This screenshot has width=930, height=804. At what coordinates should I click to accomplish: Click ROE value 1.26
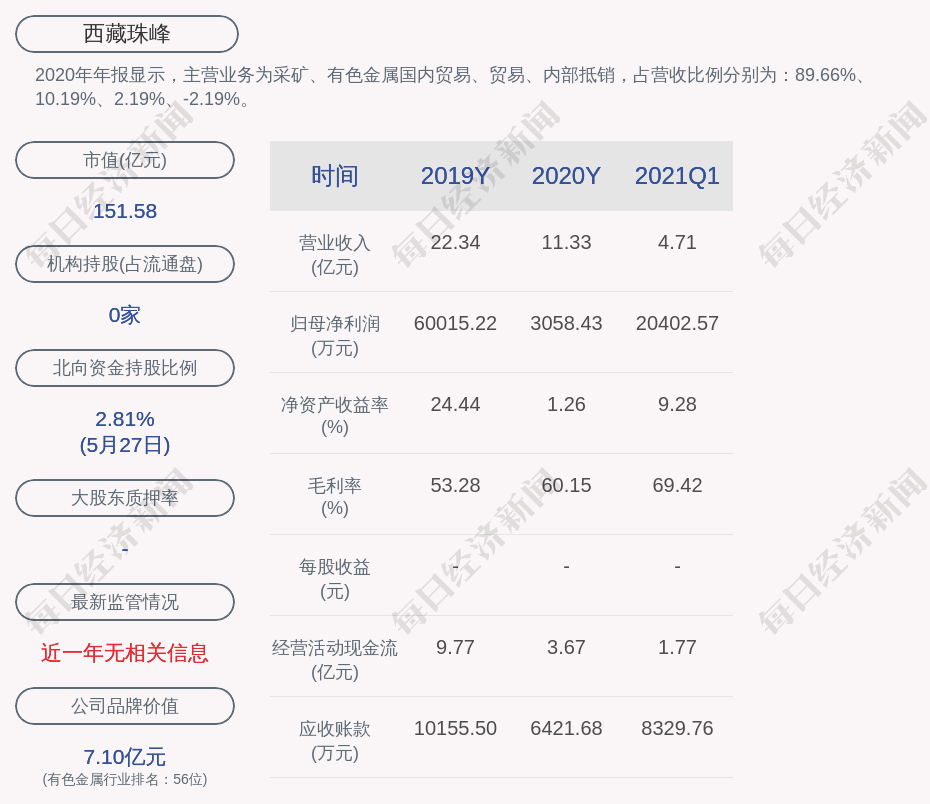[566, 404]
